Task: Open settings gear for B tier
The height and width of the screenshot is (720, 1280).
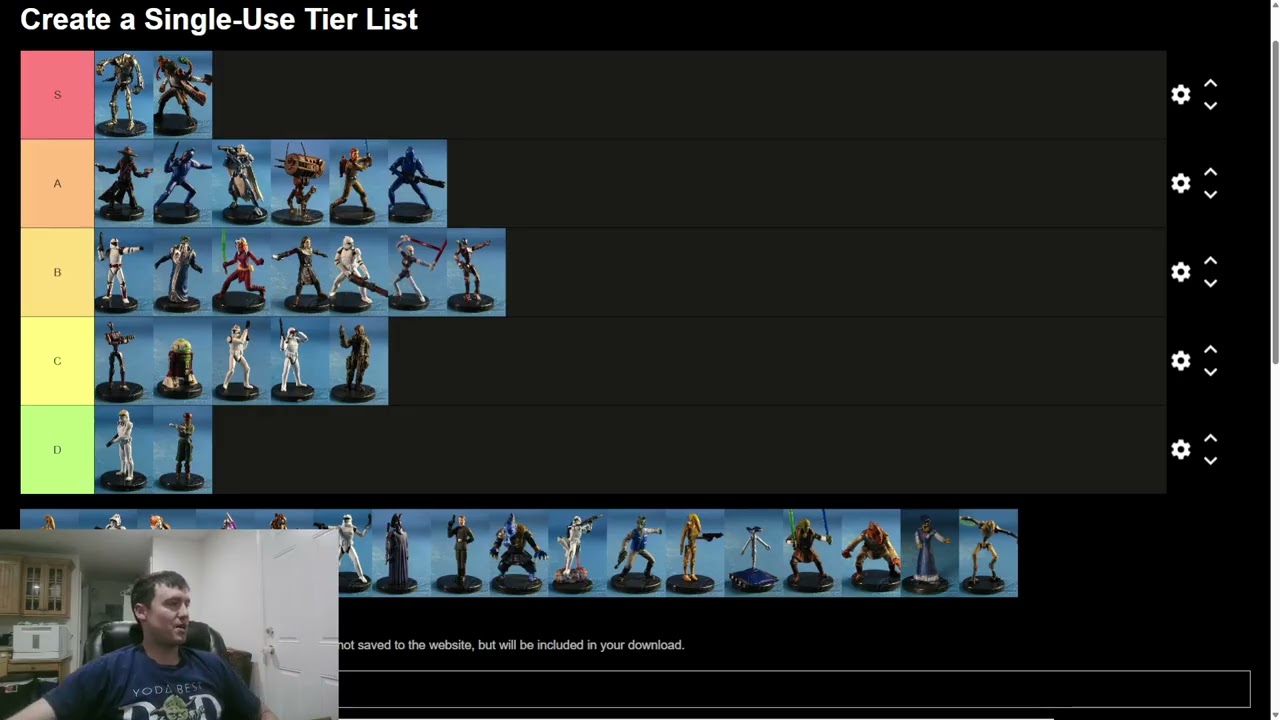Action: pos(1181,272)
